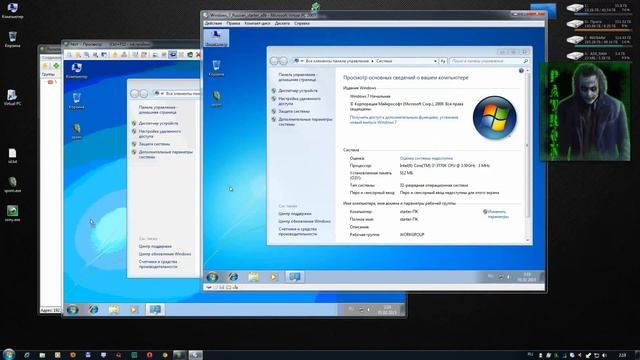The image size is (640, 360).
Task: Click refresh button next to address bar
Action: pyautogui.click(x=443, y=61)
